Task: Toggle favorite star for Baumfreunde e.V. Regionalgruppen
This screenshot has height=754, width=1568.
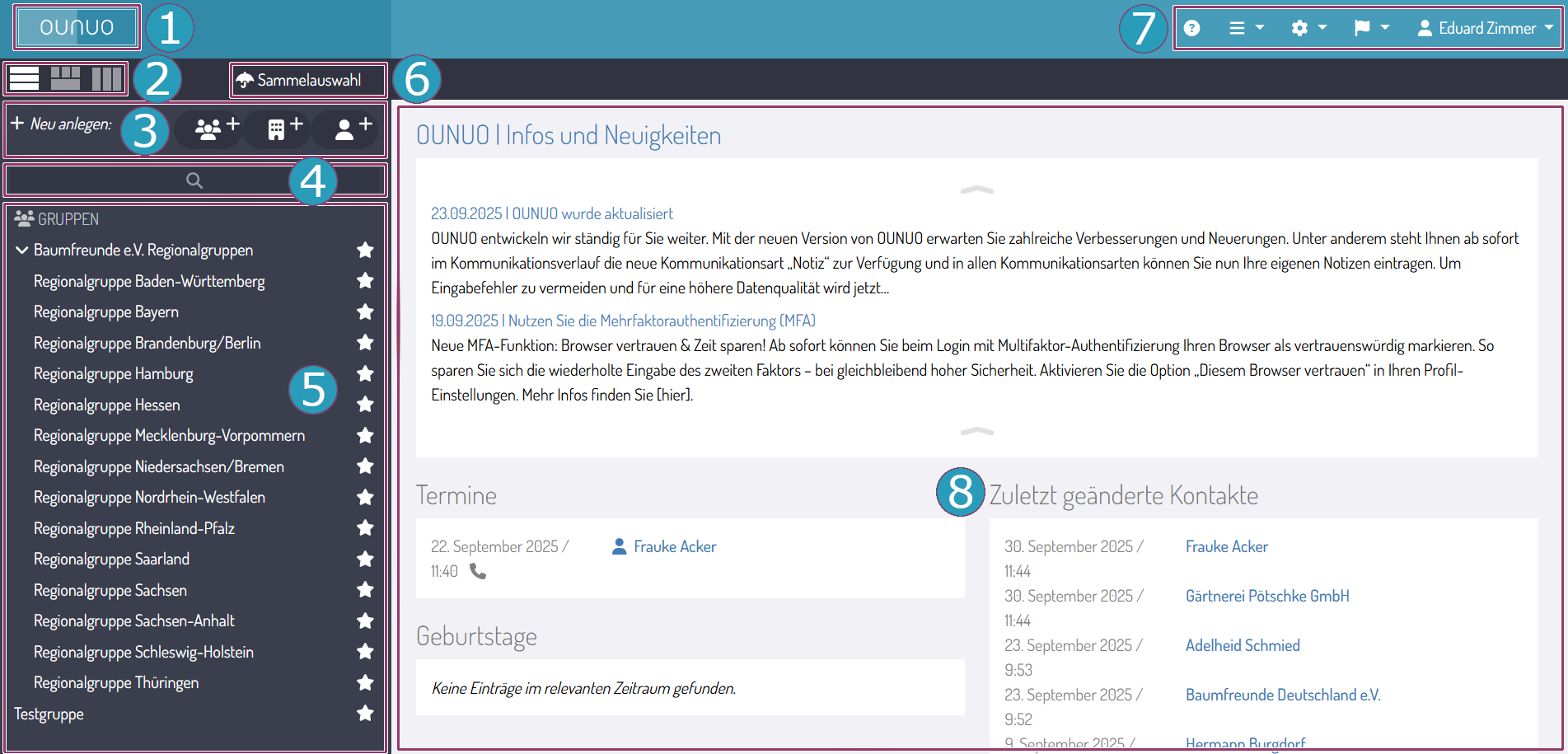Action: pyautogui.click(x=365, y=250)
